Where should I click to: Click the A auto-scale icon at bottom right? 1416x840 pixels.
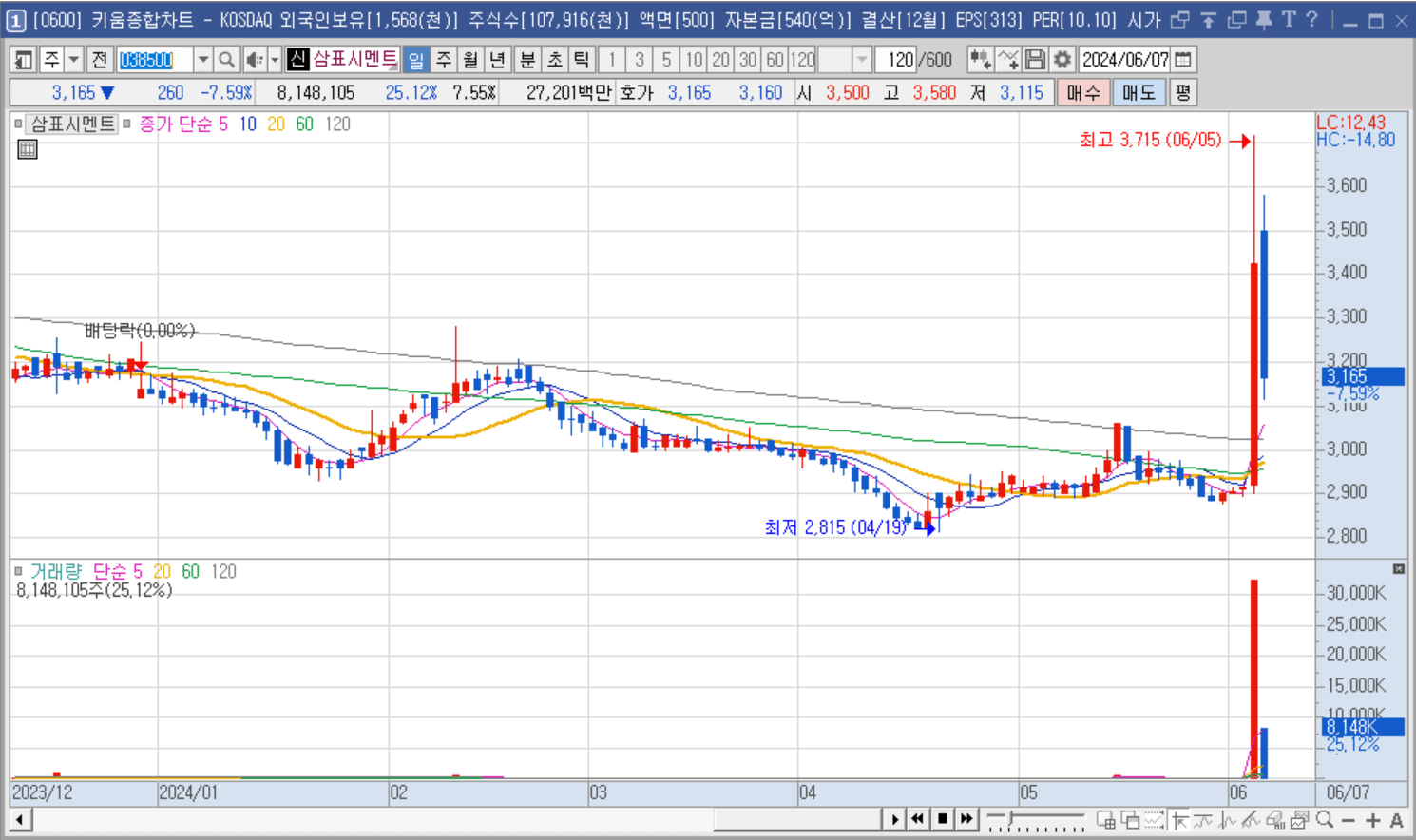1396,820
